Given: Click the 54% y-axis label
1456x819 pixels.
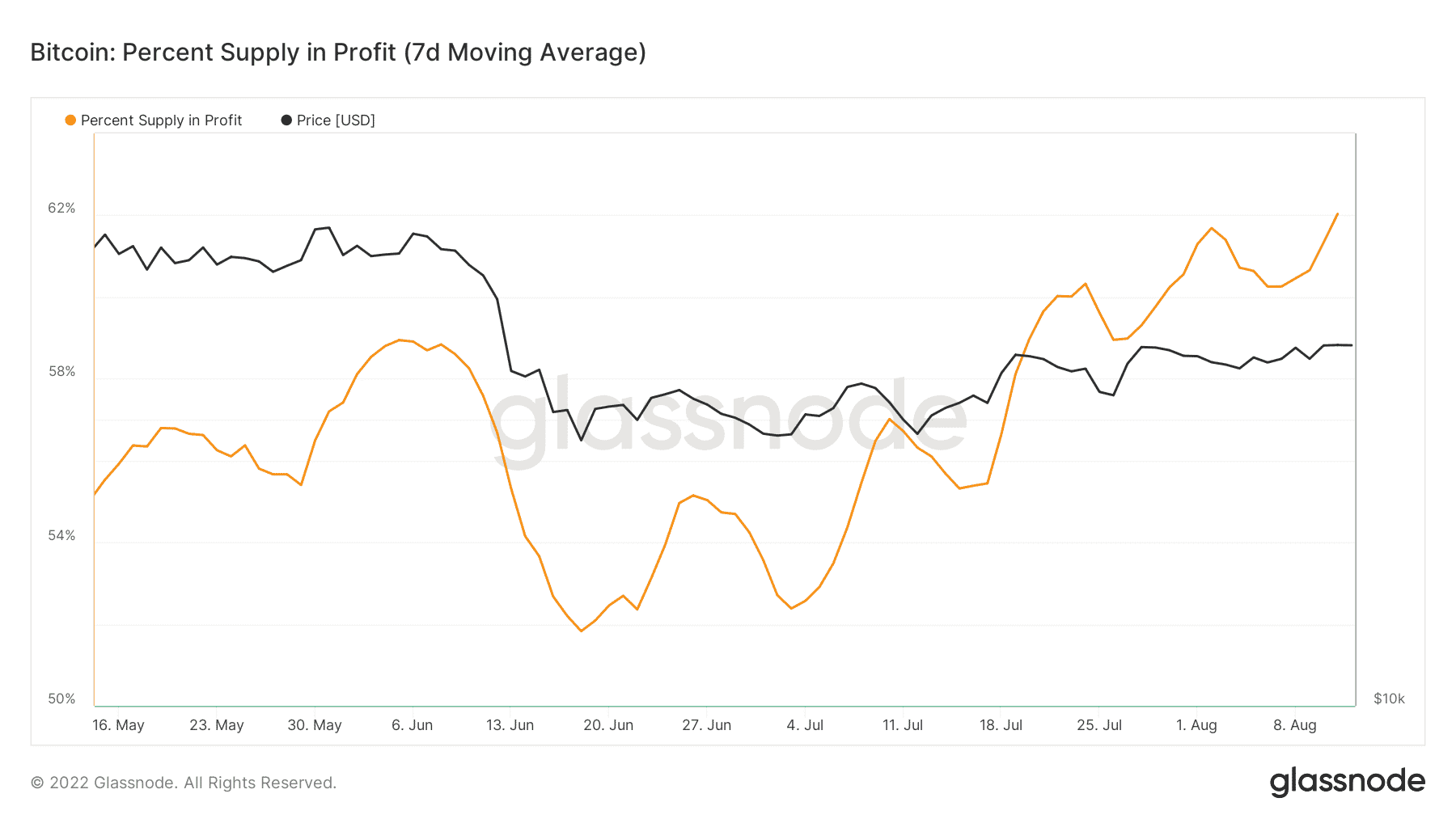Looking at the screenshot, I should tap(61, 536).
